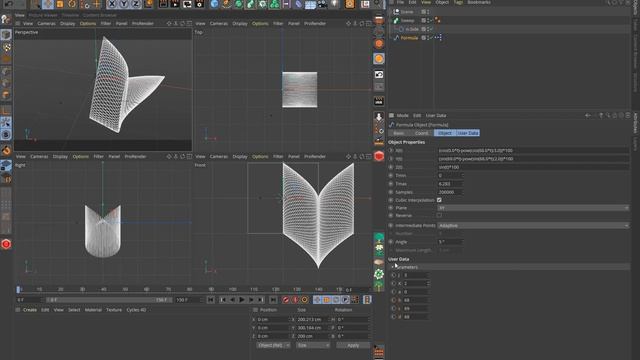Open the spline pen tools icon
Viewport: 640px width, 360px height.
click(x=227, y=4)
